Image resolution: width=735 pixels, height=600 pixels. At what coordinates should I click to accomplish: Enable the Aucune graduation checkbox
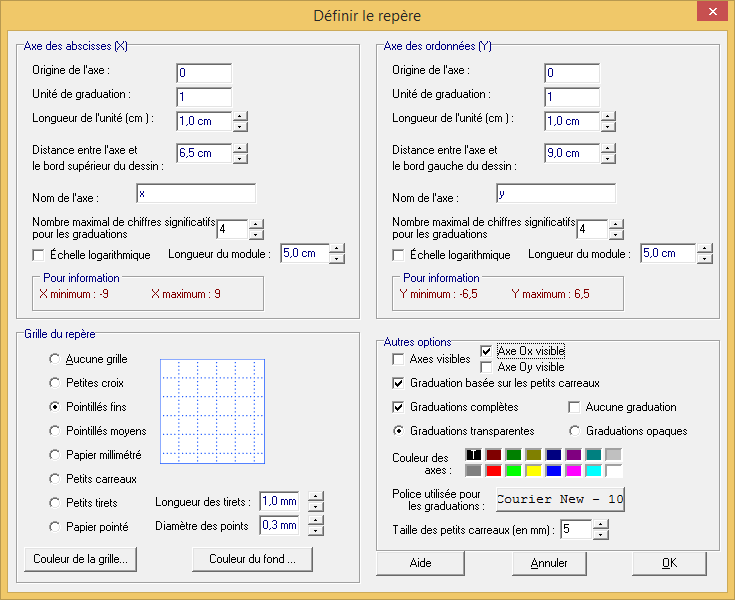point(575,407)
